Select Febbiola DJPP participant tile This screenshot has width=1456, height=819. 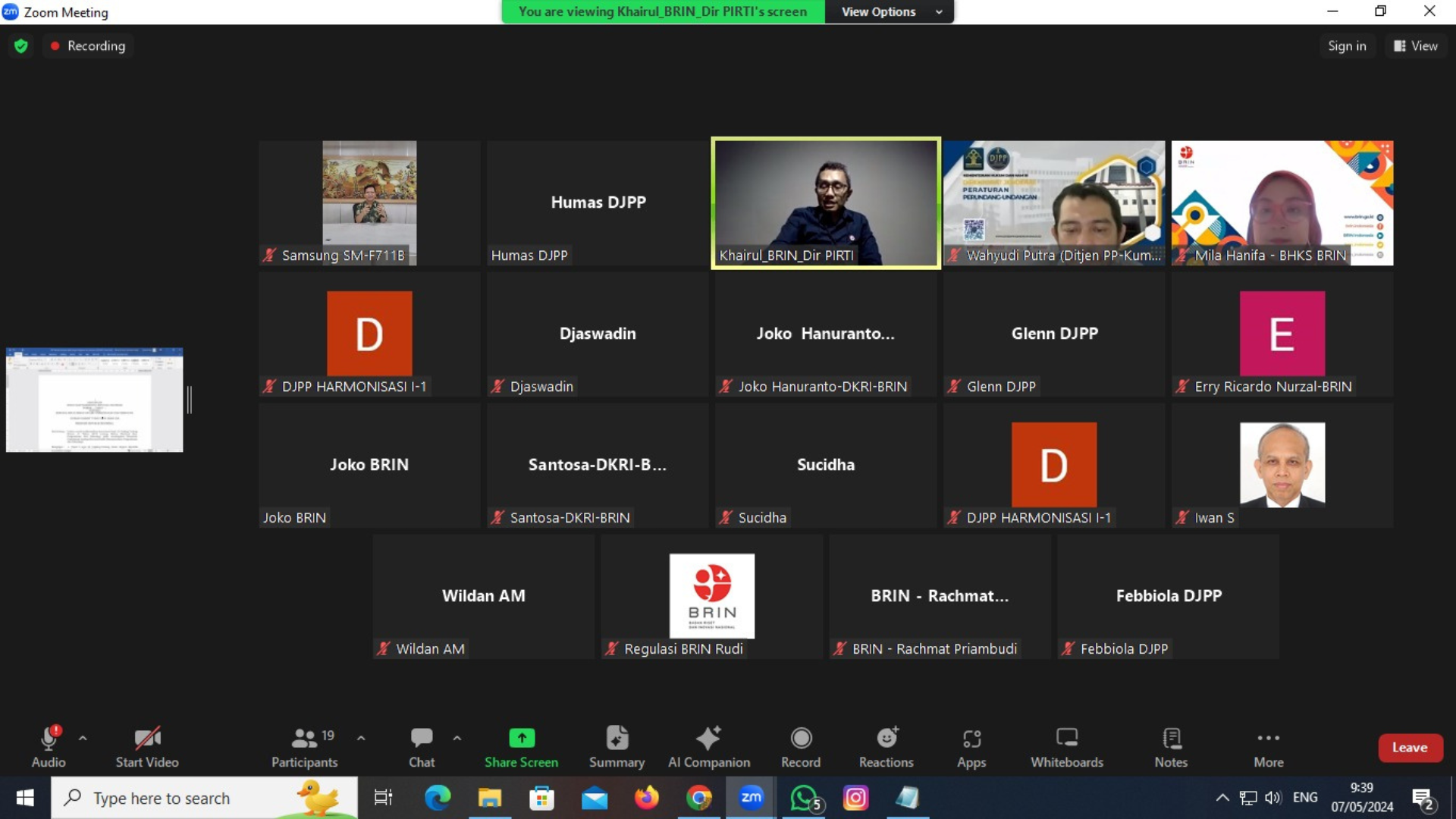point(1168,596)
